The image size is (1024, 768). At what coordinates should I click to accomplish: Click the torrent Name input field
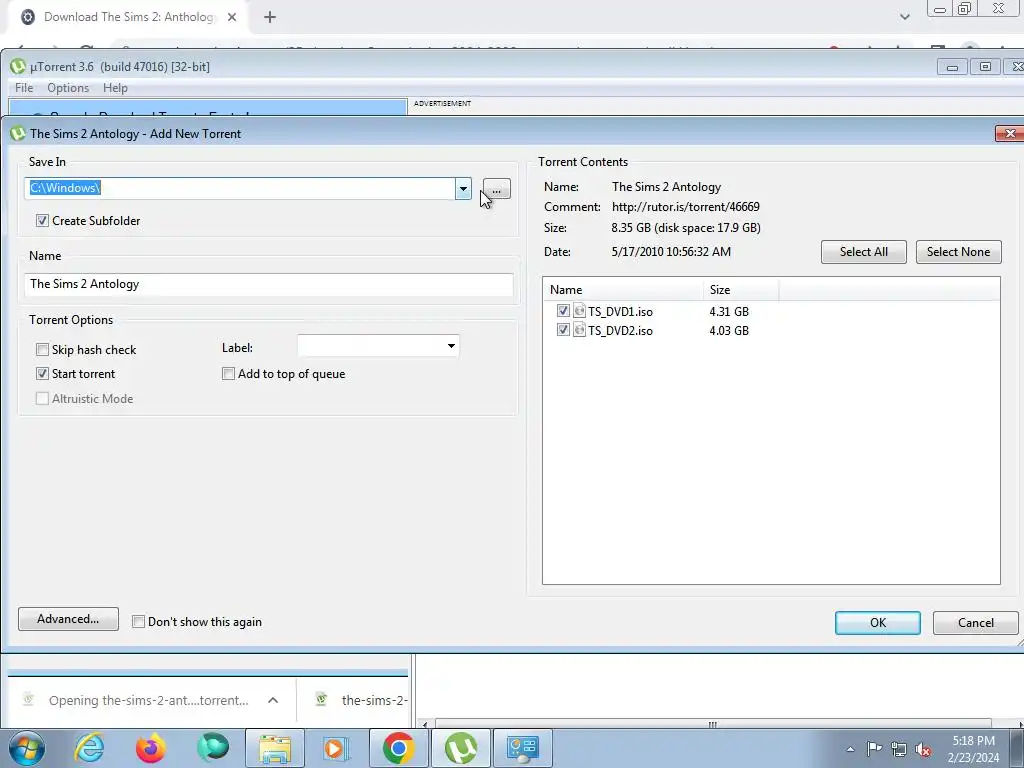[x=268, y=284]
